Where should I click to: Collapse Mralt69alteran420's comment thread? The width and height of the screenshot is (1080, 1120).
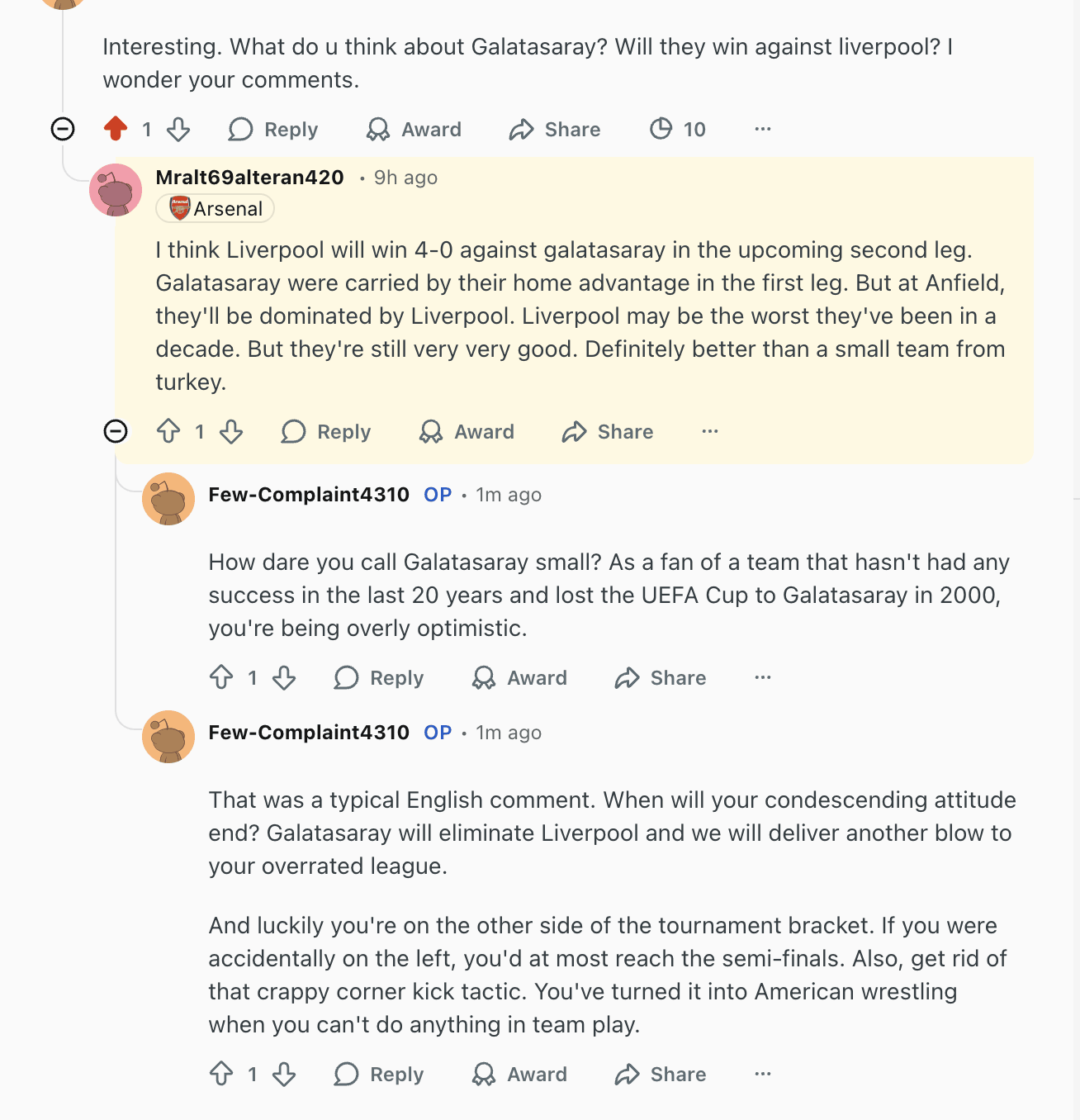coord(116,431)
